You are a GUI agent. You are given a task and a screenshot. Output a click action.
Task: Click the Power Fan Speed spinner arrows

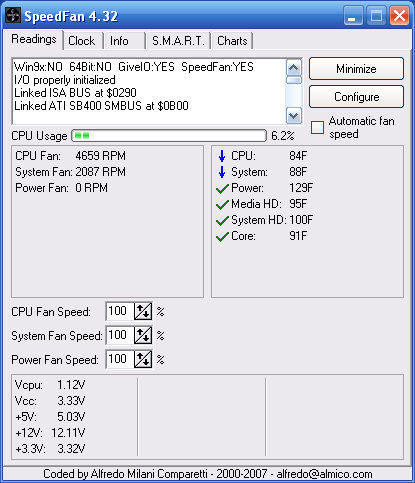tap(143, 359)
